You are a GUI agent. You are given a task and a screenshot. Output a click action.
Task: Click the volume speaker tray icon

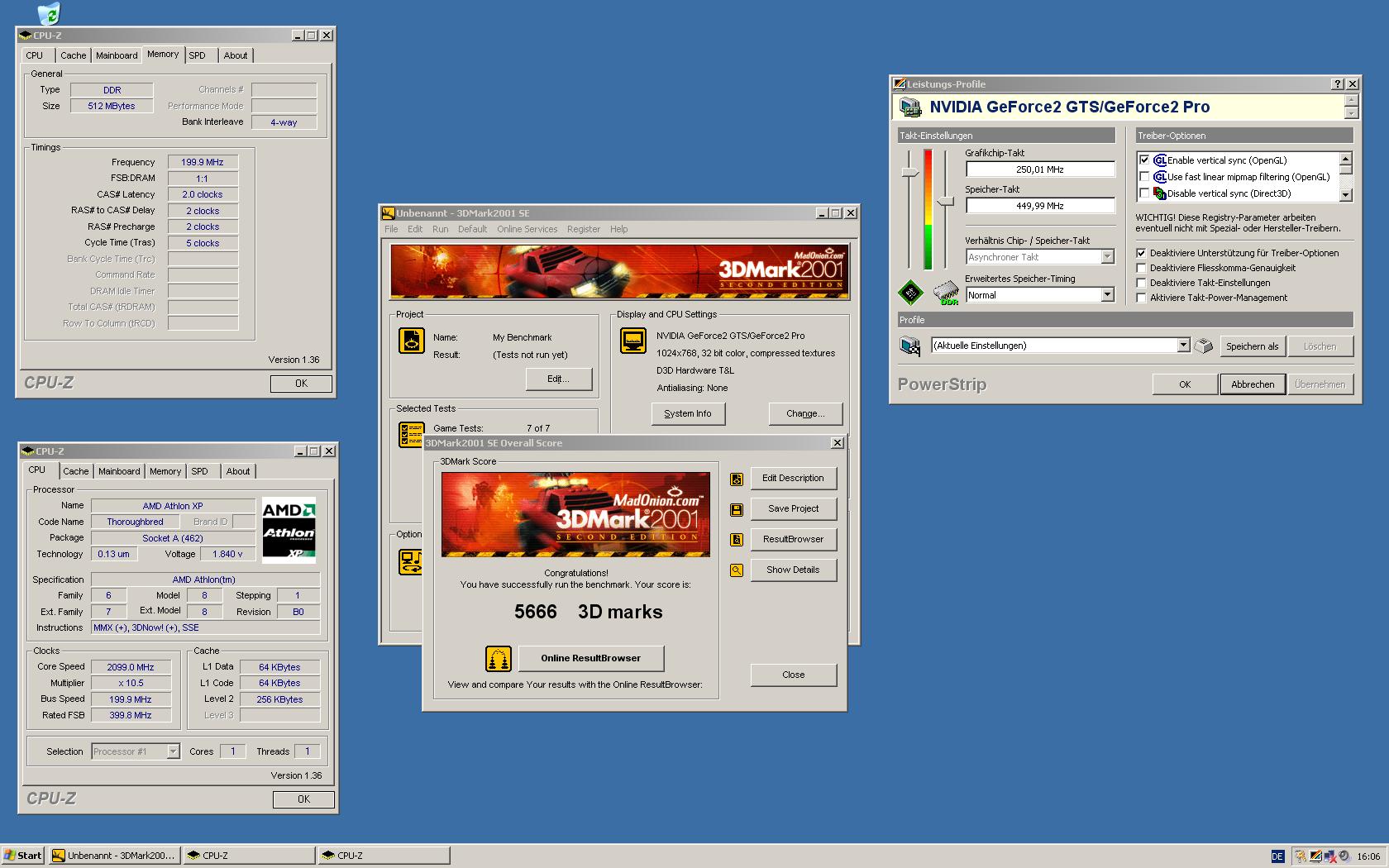tap(1344, 856)
